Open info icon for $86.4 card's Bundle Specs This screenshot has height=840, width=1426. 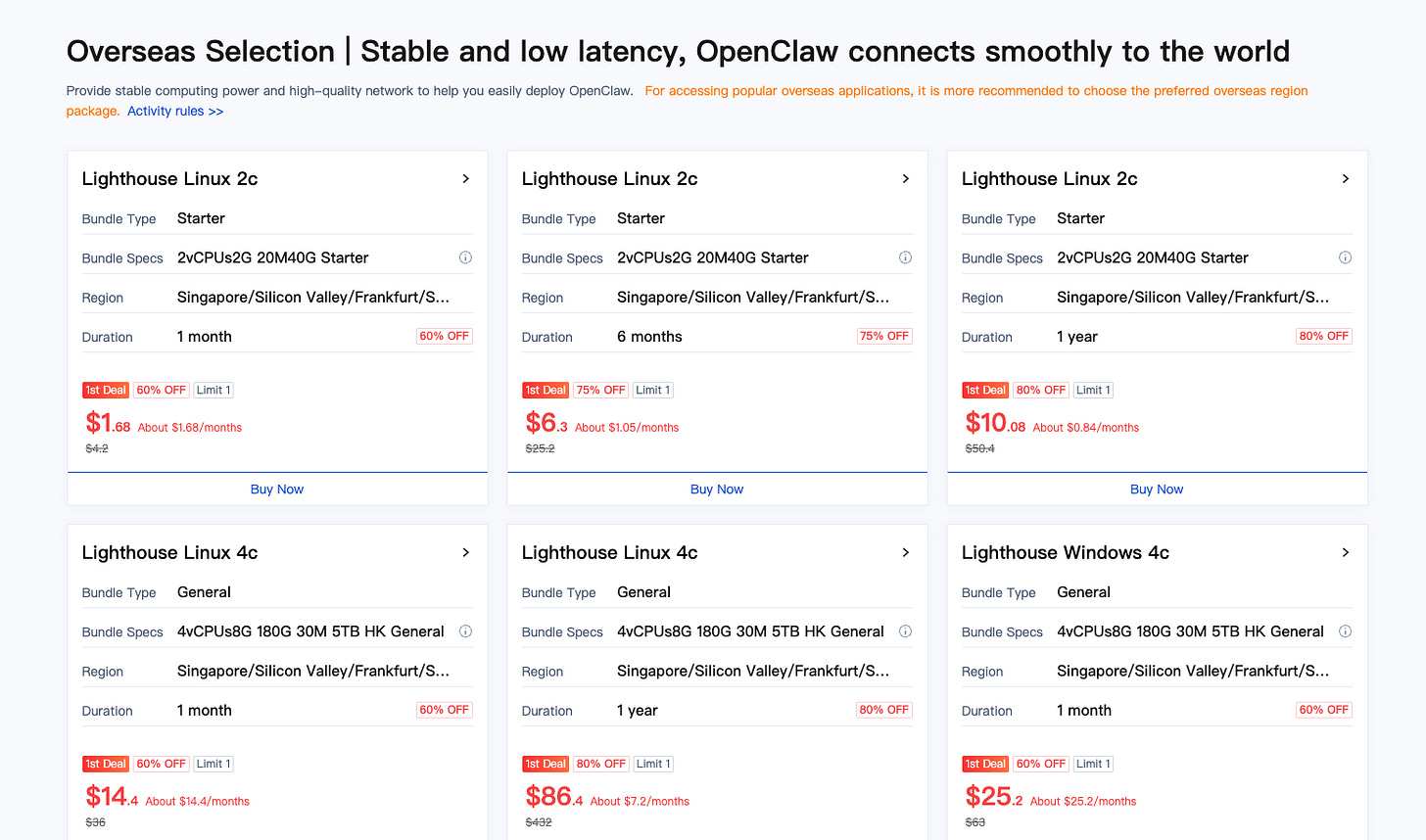tap(905, 631)
